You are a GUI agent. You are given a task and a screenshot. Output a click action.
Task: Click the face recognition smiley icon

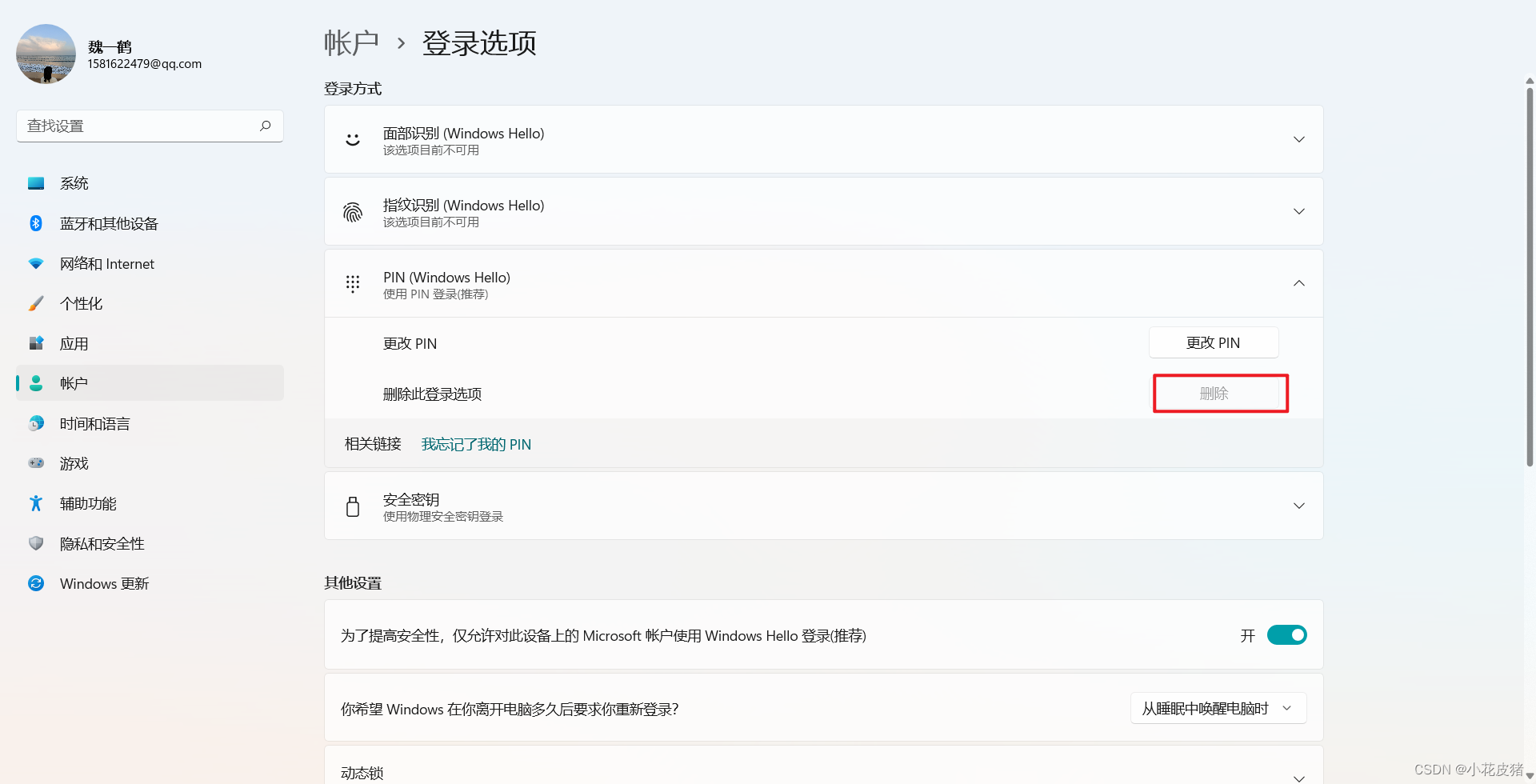(x=353, y=140)
